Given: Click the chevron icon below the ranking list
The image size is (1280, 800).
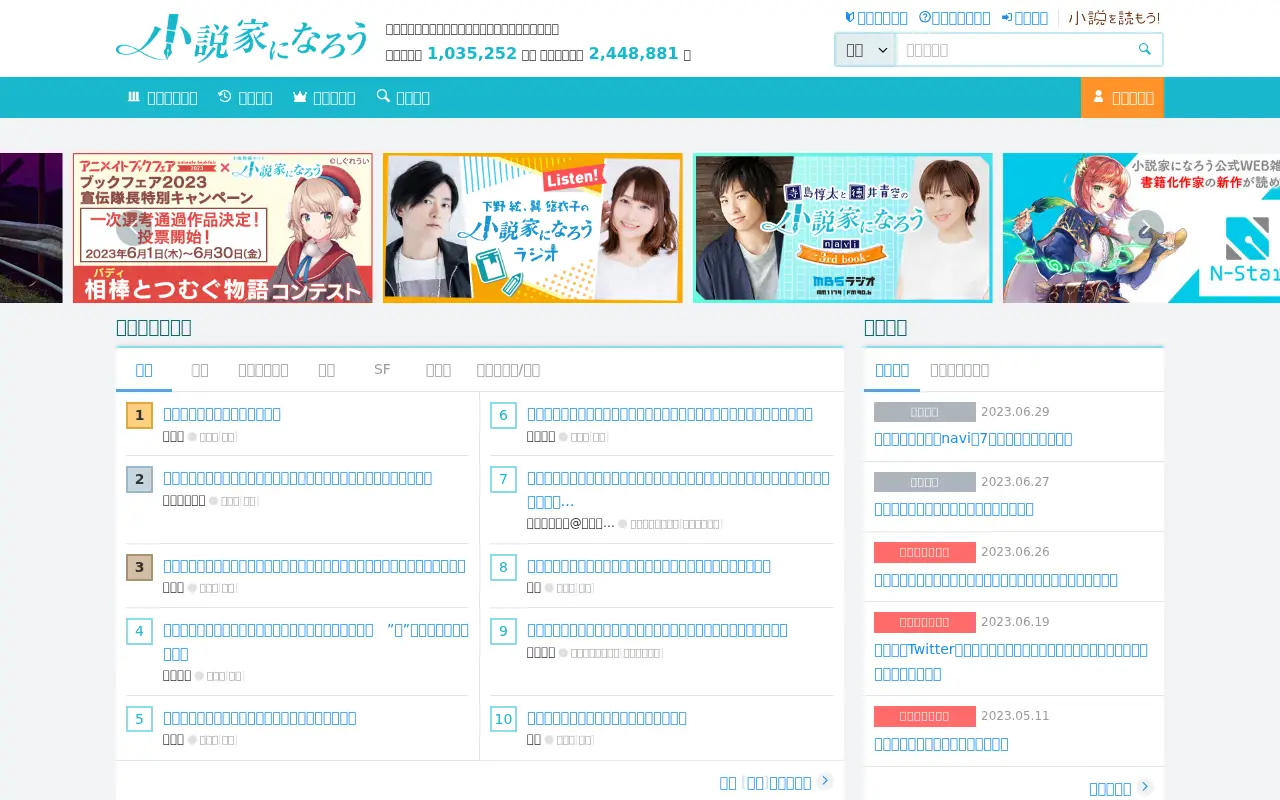Looking at the screenshot, I should 825,781.
